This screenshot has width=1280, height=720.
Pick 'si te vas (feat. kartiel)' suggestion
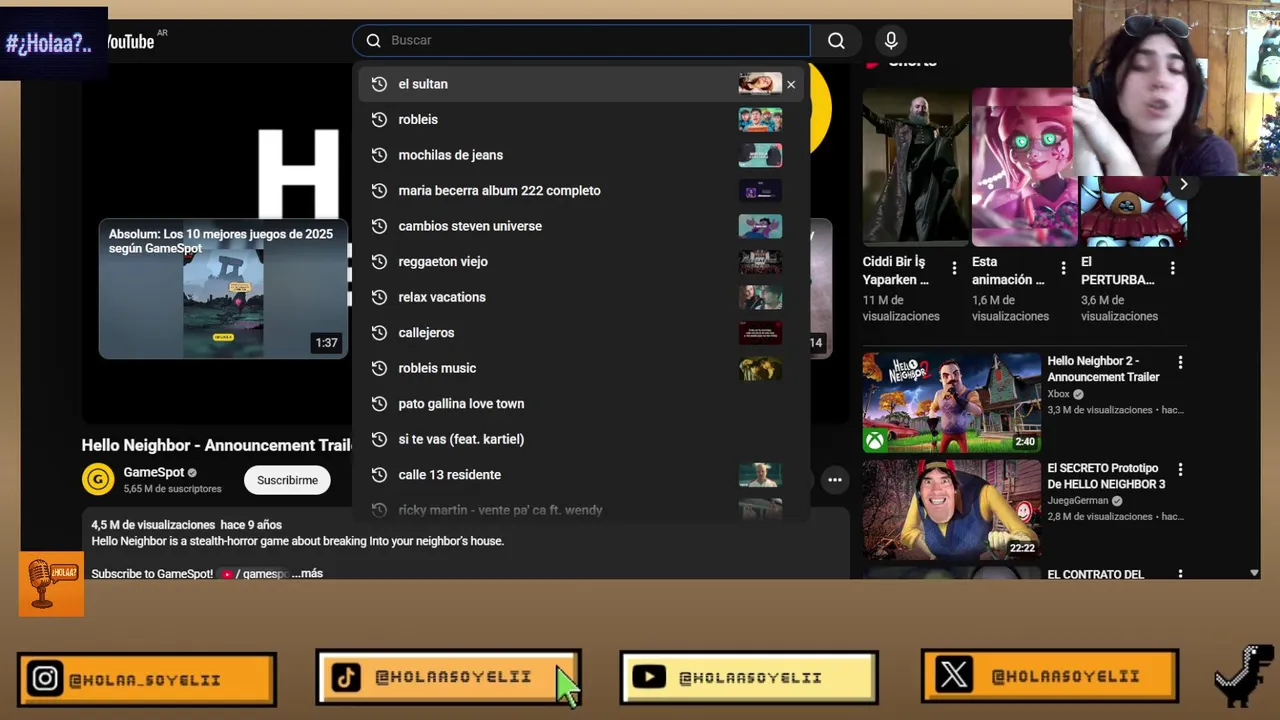coord(582,439)
